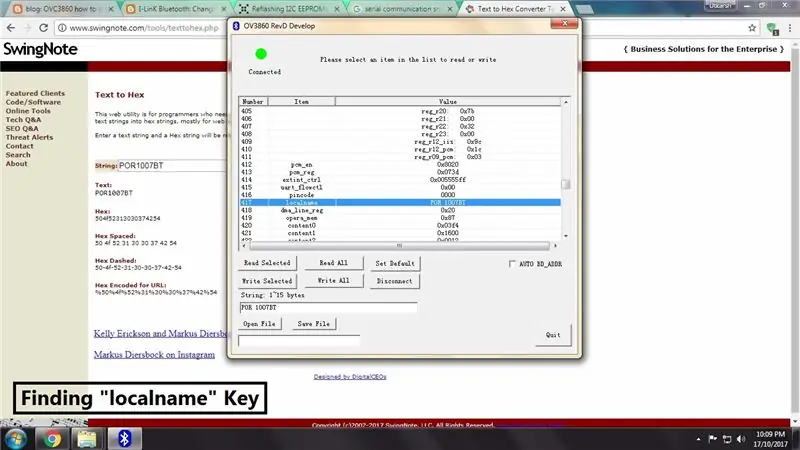Click the String input field containing POR 1007BT
Screen dimensions: 800x450
click(328, 308)
